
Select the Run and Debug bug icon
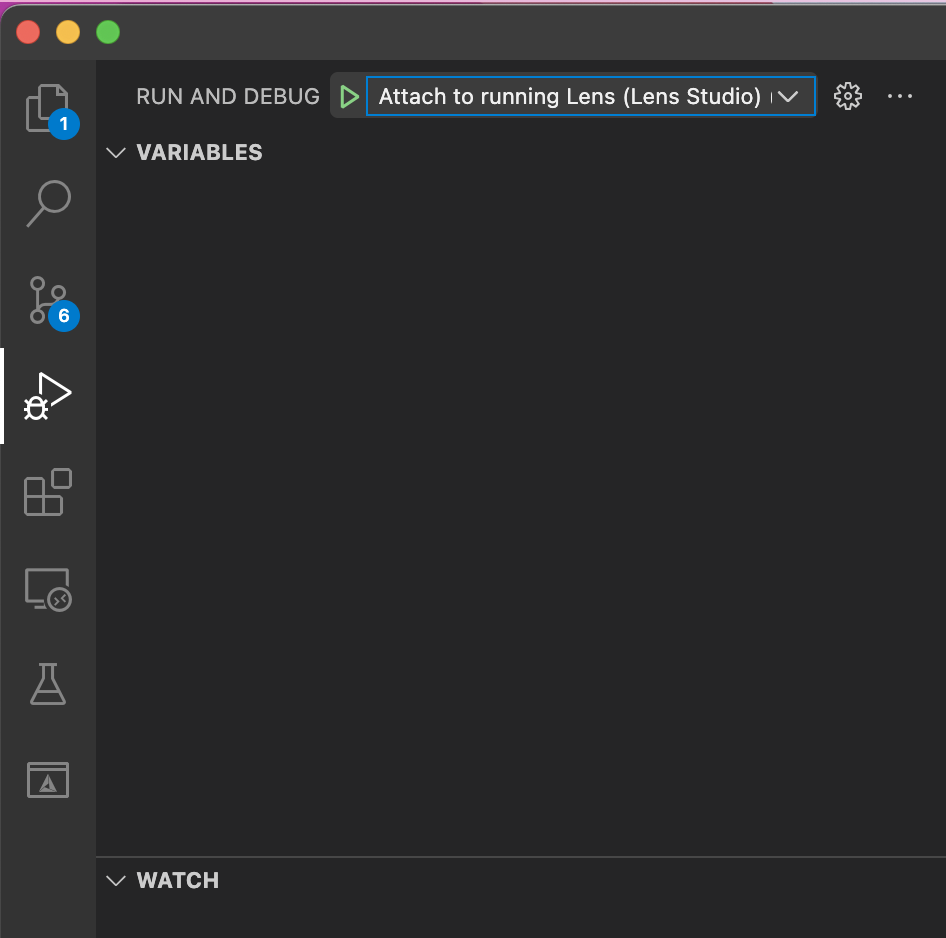coord(47,397)
